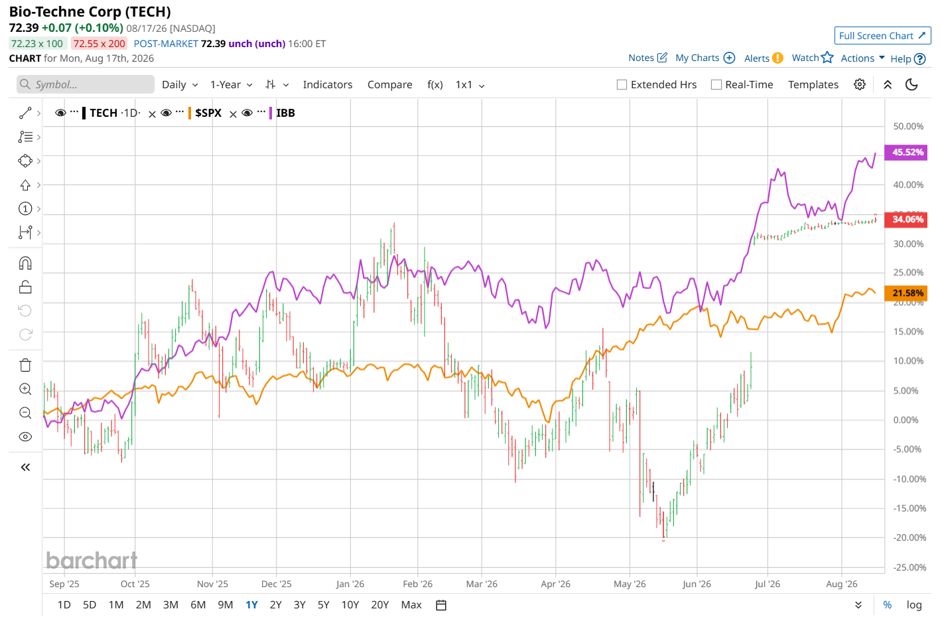The height and width of the screenshot is (619, 940).
Task: Select the 5Y time range
Action: coord(323,605)
